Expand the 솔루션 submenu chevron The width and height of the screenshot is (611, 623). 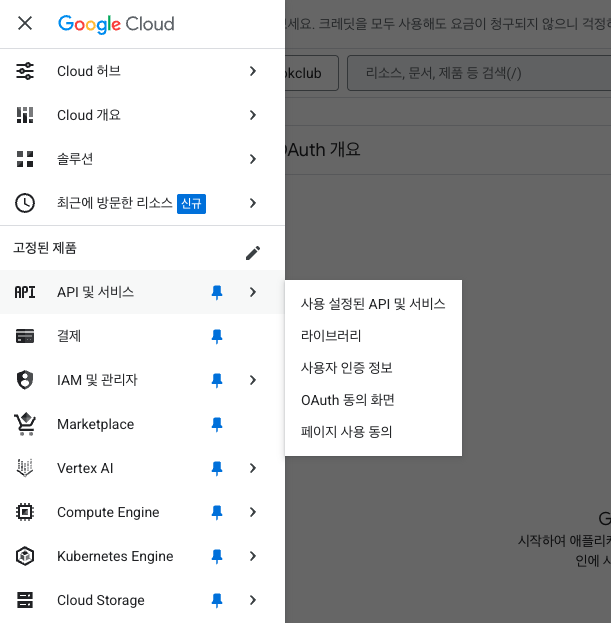253,159
